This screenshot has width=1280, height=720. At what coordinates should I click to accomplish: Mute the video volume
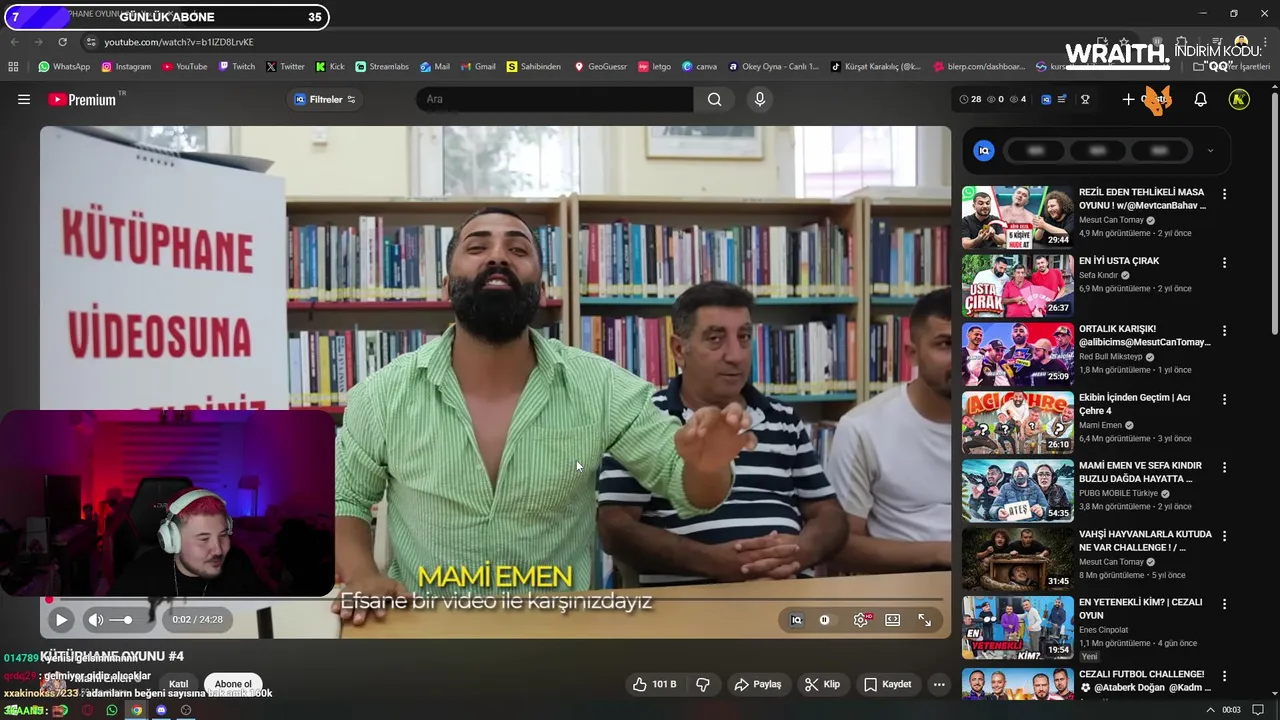point(96,620)
